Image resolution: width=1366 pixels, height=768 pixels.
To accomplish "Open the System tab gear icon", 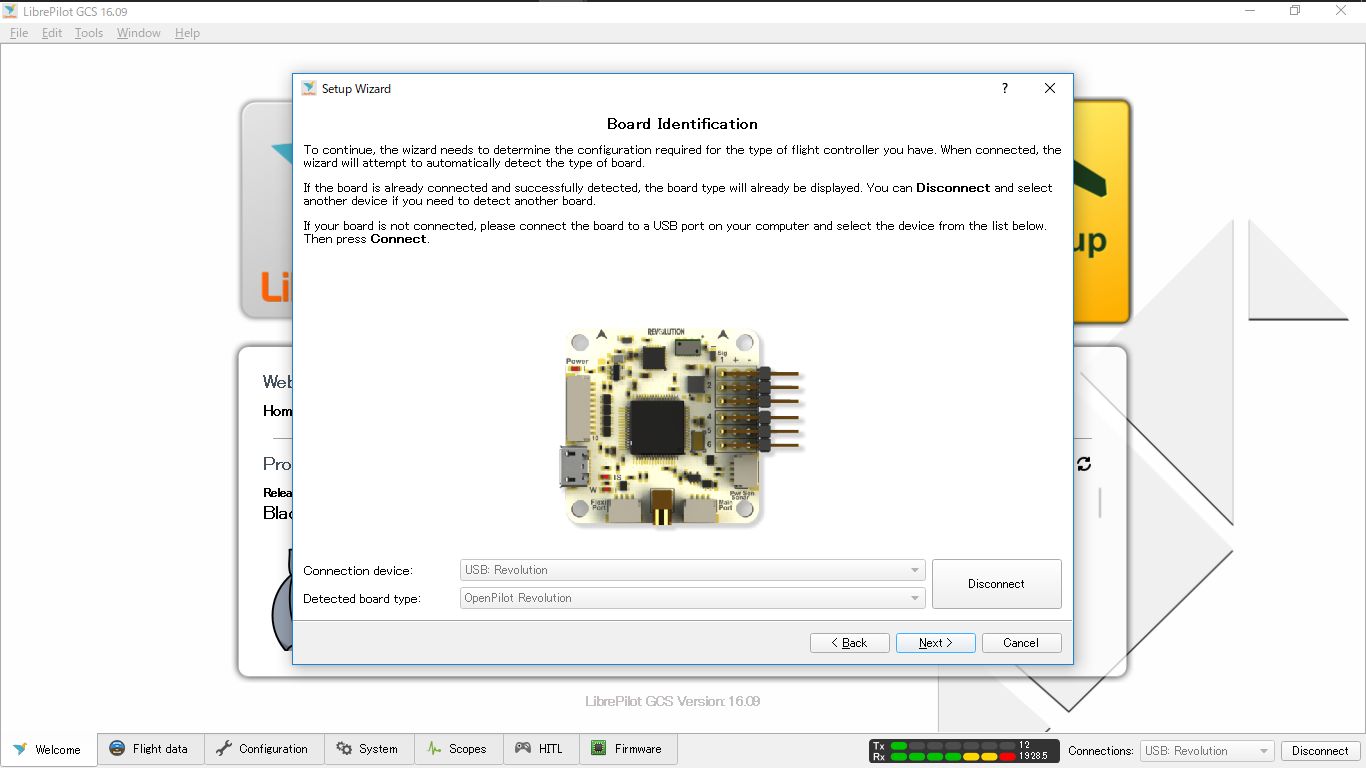I will (344, 749).
